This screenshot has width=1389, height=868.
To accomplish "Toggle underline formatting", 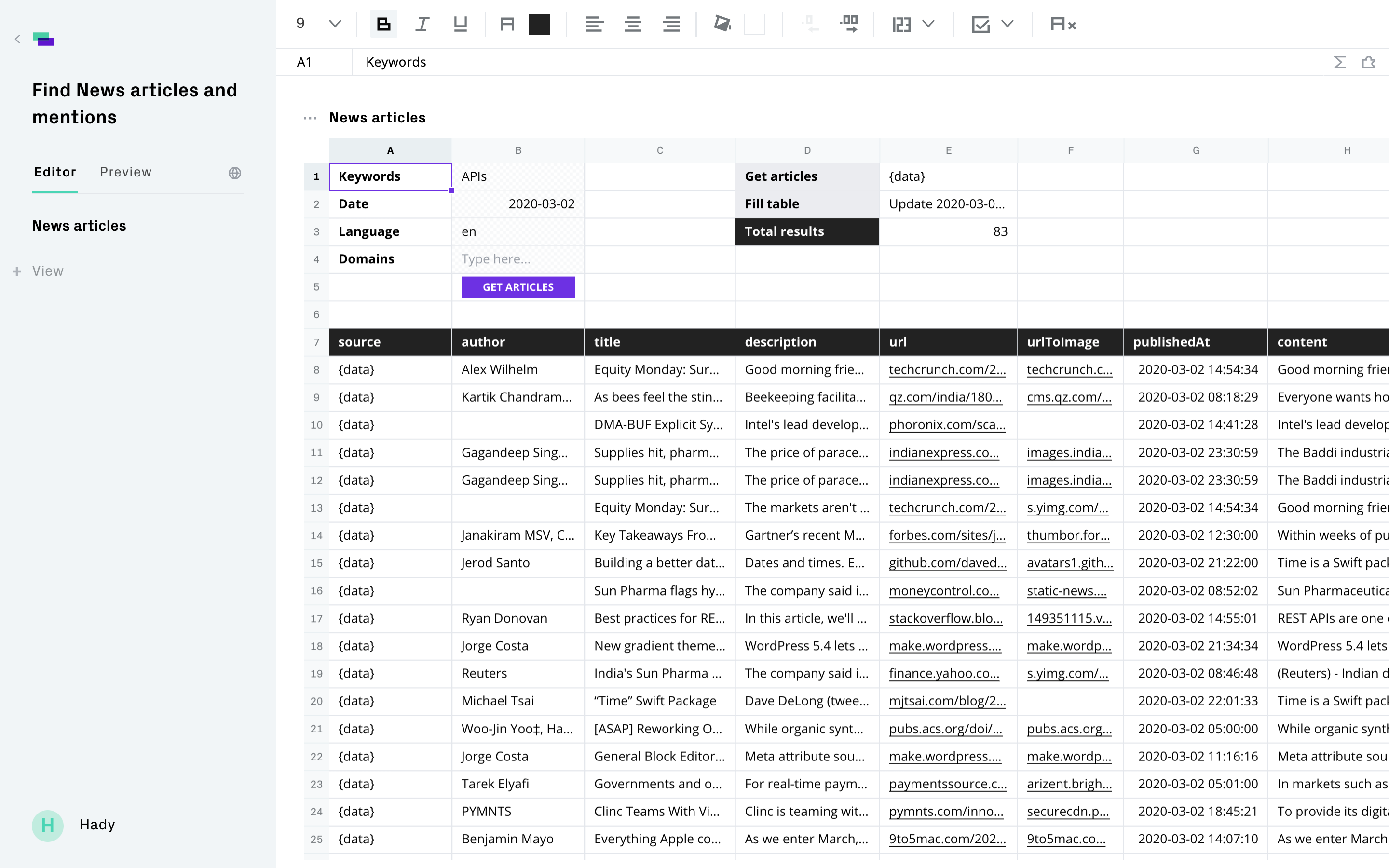I will 460,24.
